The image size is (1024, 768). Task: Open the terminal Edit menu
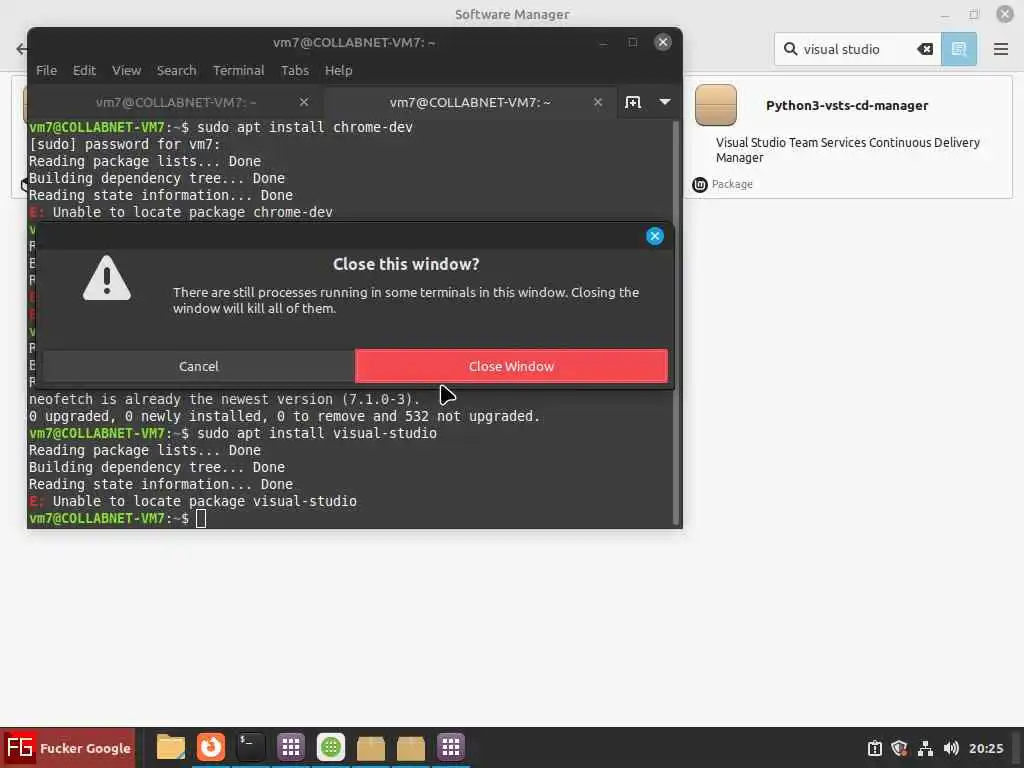click(x=84, y=71)
